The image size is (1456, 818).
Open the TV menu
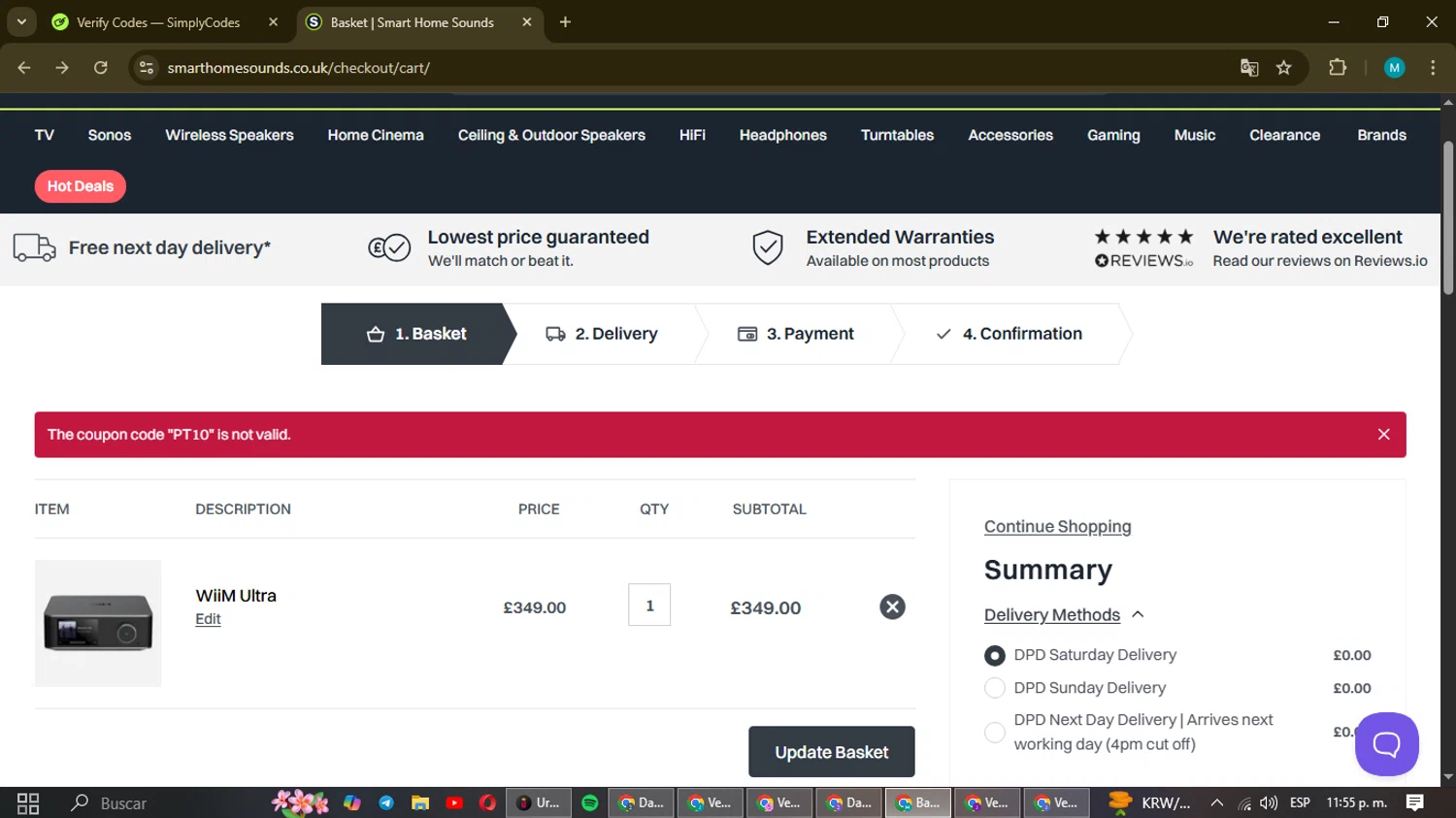[45, 135]
